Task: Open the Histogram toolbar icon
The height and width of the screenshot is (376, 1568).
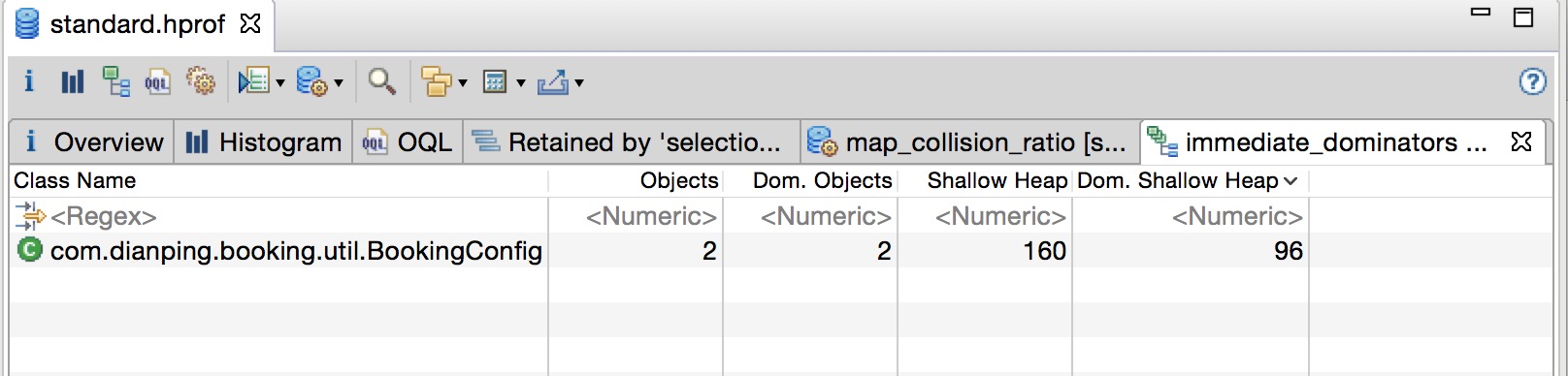Action: (x=73, y=82)
